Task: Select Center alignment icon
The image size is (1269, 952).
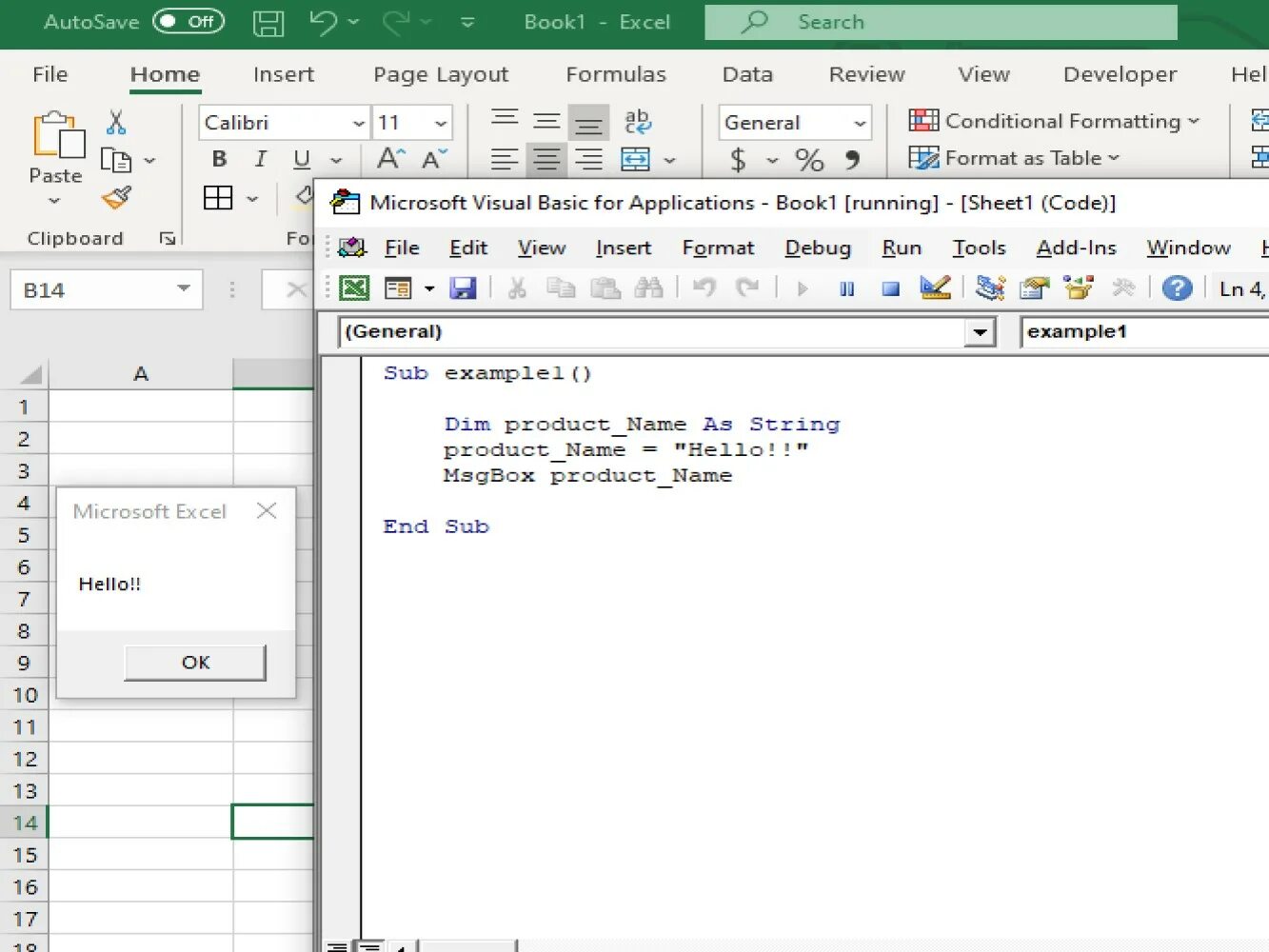Action: pyautogui.click(x=546, y=159)
